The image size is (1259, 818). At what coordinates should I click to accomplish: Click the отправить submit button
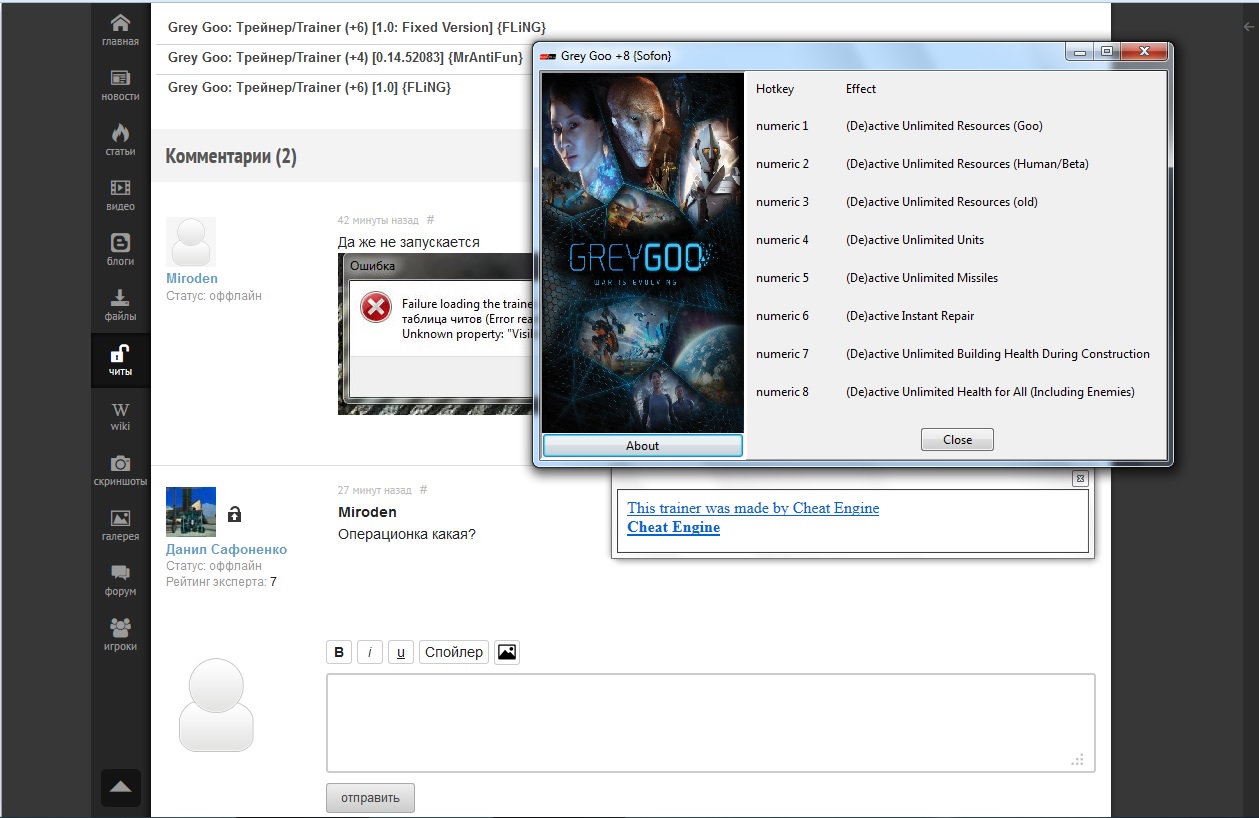370,797
